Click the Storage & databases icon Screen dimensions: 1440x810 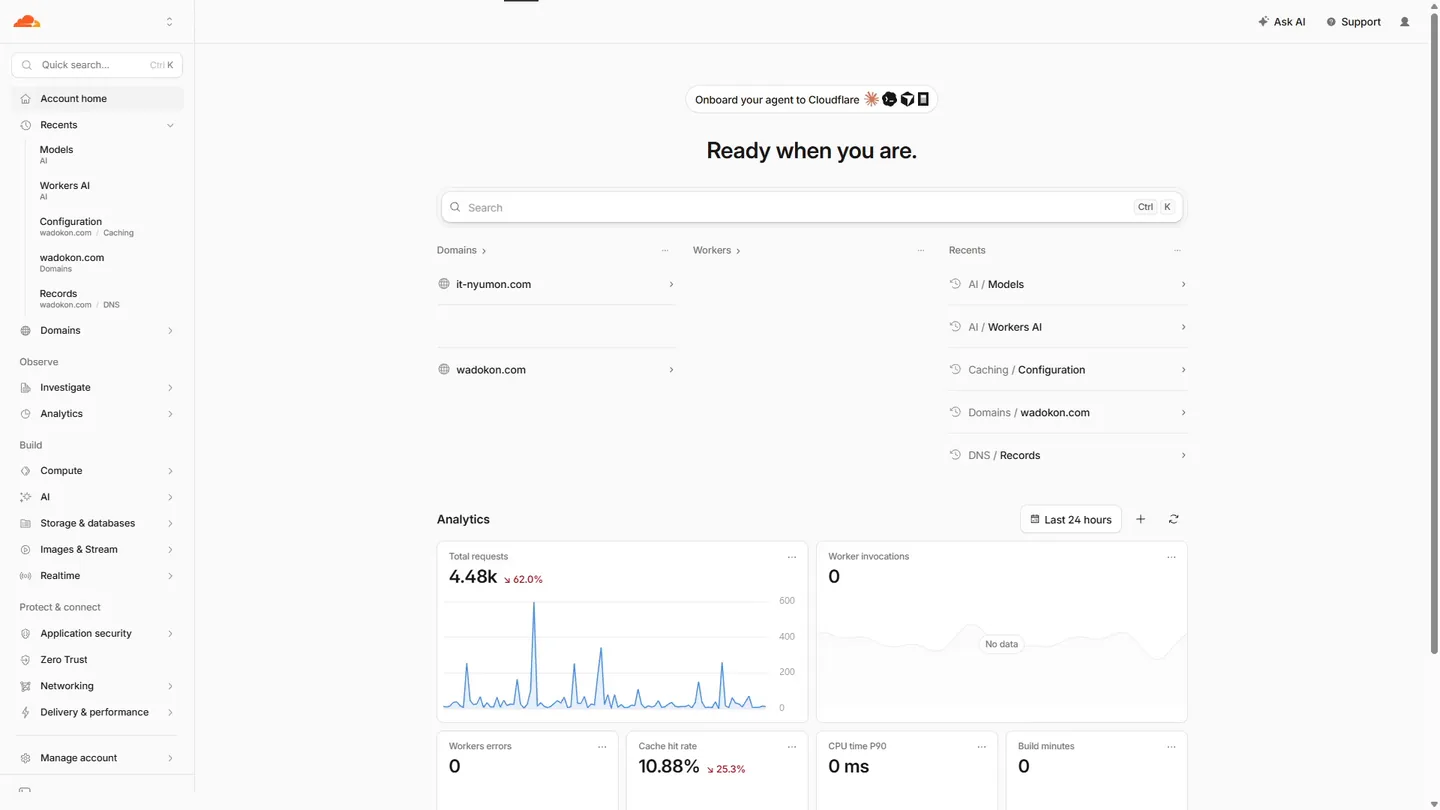[26, 523]
